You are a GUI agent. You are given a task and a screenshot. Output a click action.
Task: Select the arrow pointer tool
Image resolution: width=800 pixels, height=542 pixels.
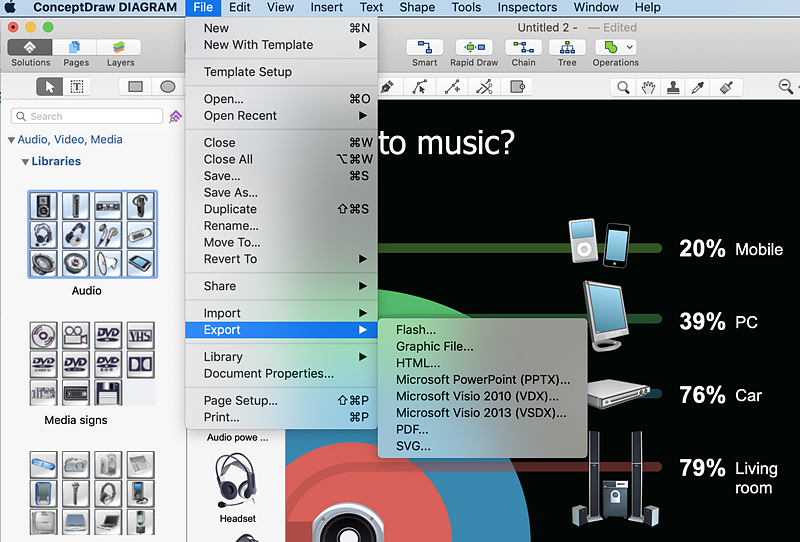(49, 87)
